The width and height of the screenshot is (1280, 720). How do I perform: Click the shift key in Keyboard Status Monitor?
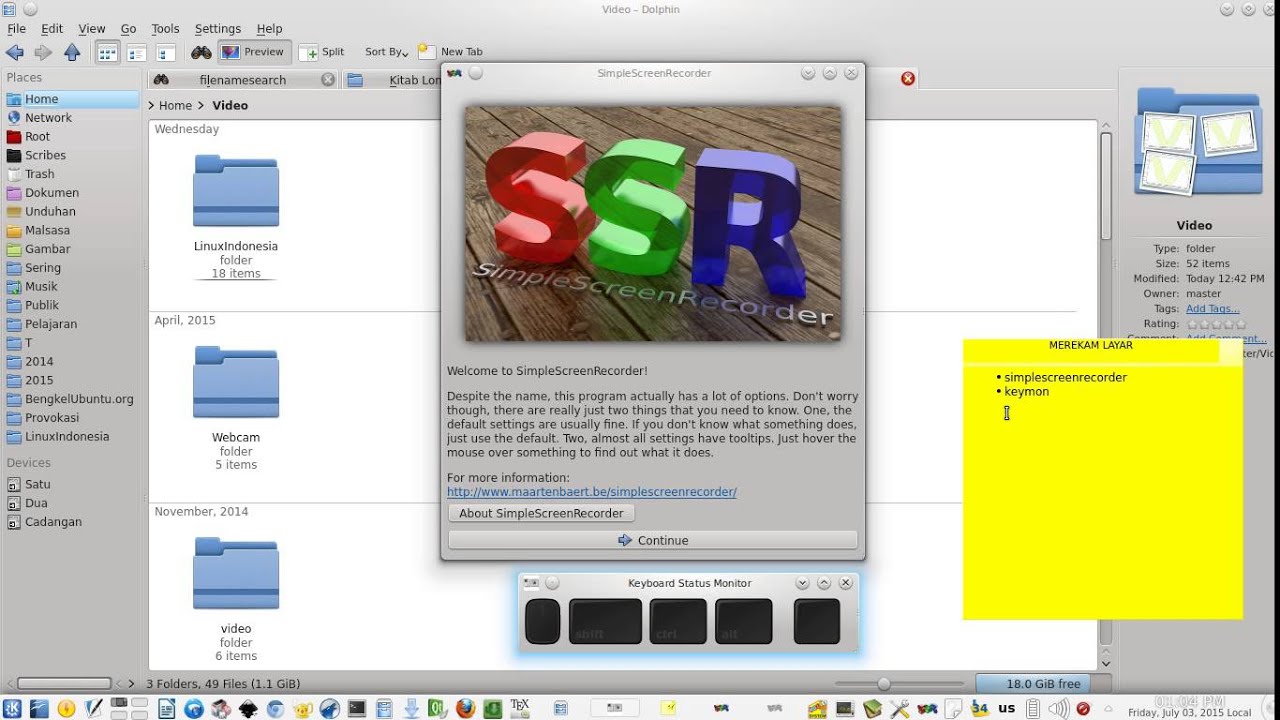605,621
